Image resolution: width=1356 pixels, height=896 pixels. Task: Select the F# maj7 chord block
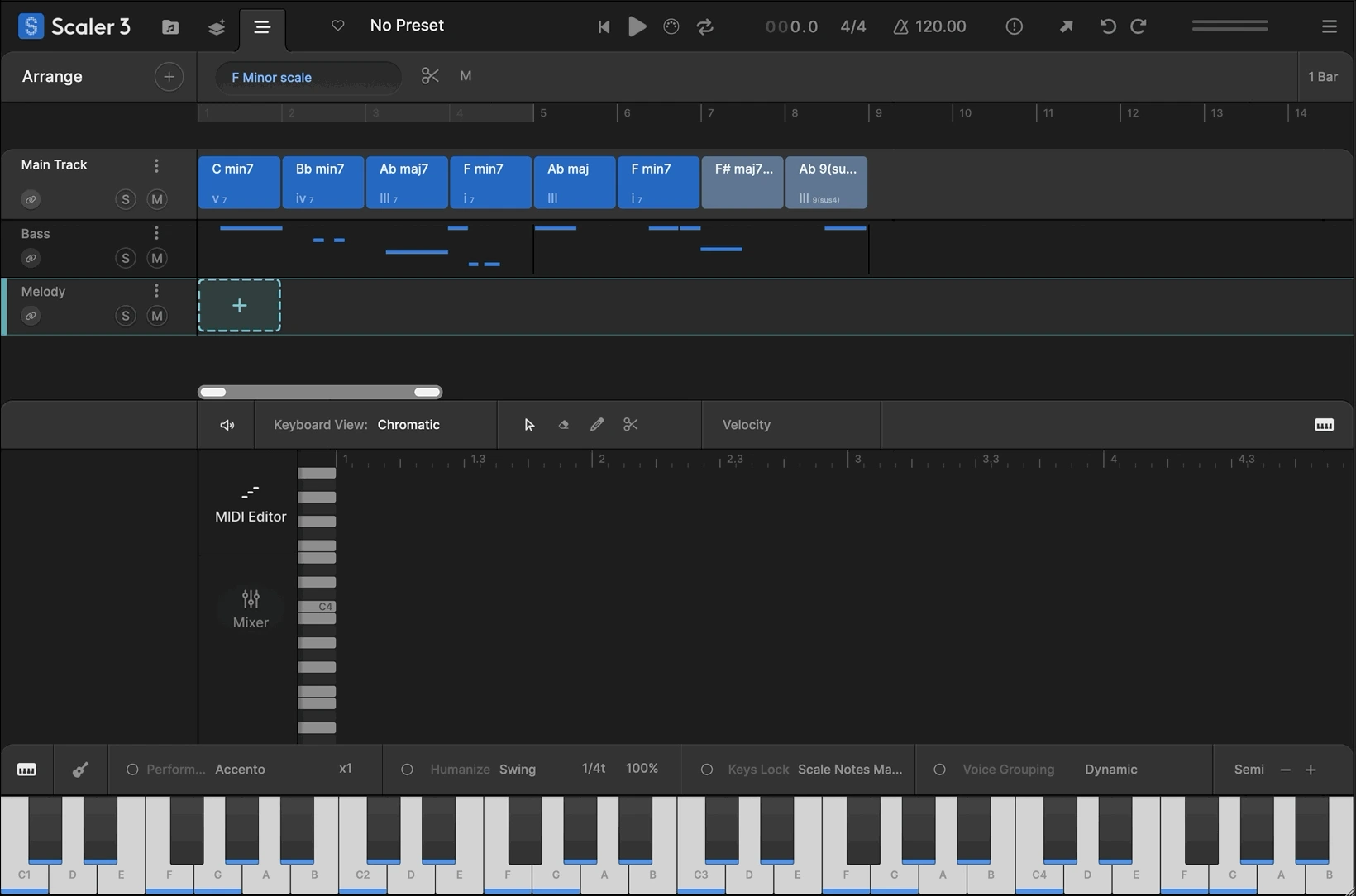(x=742, y=182)
